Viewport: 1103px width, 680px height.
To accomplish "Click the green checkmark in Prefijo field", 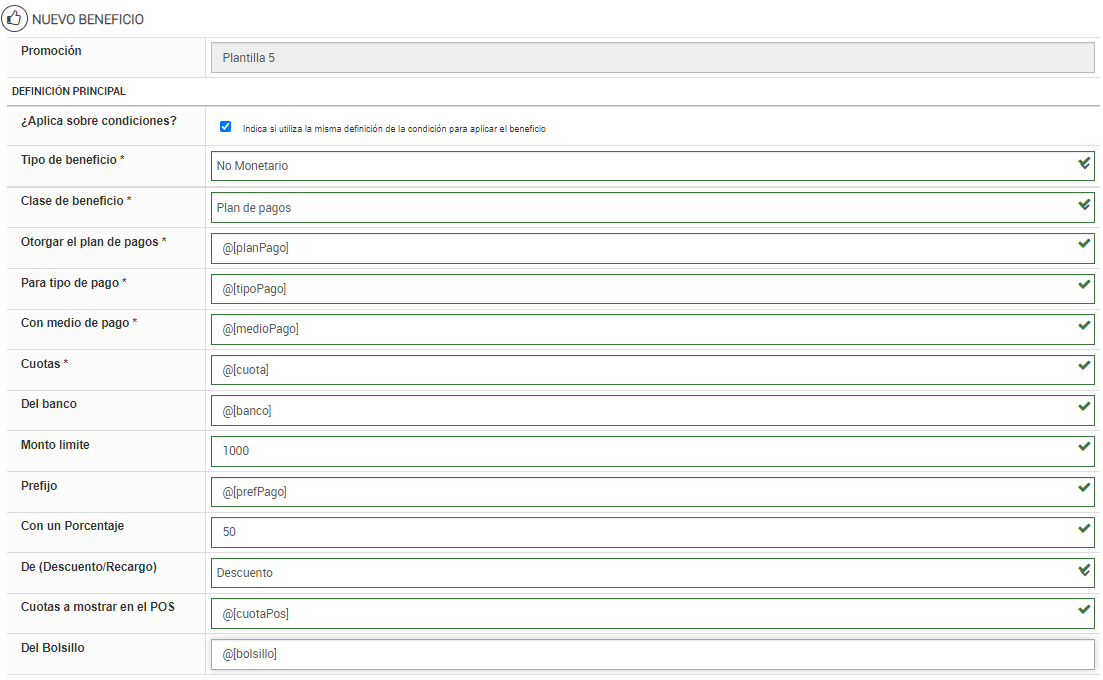I will [1084, 487].
